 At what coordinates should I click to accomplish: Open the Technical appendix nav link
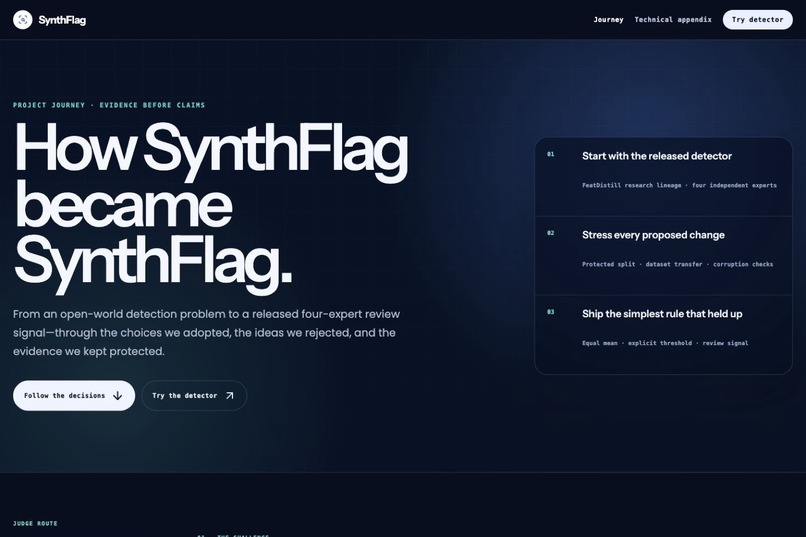[x=673, y=20]
